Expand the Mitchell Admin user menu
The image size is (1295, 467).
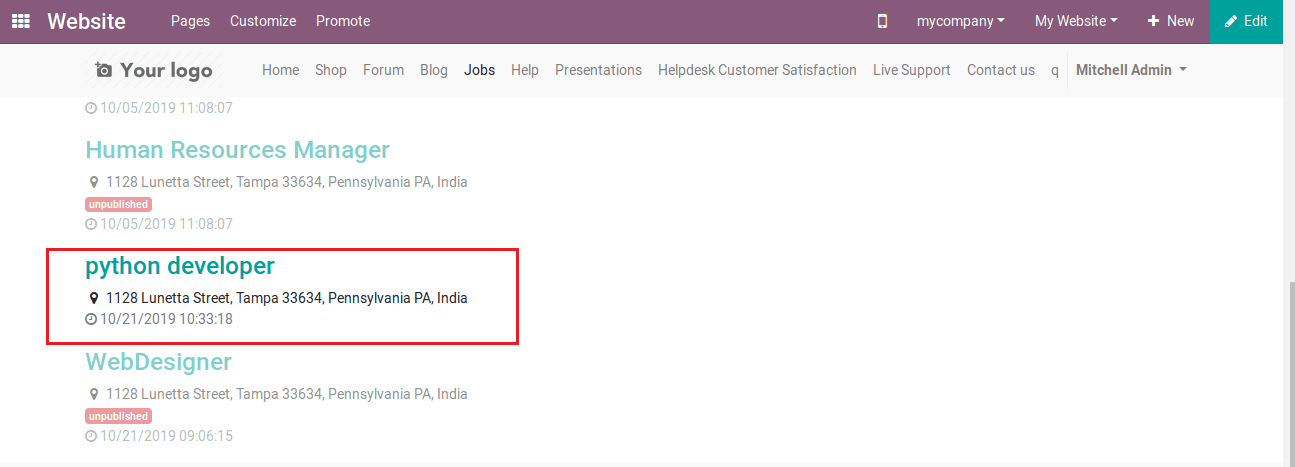pyautogui.click(x=1131, y=70)
